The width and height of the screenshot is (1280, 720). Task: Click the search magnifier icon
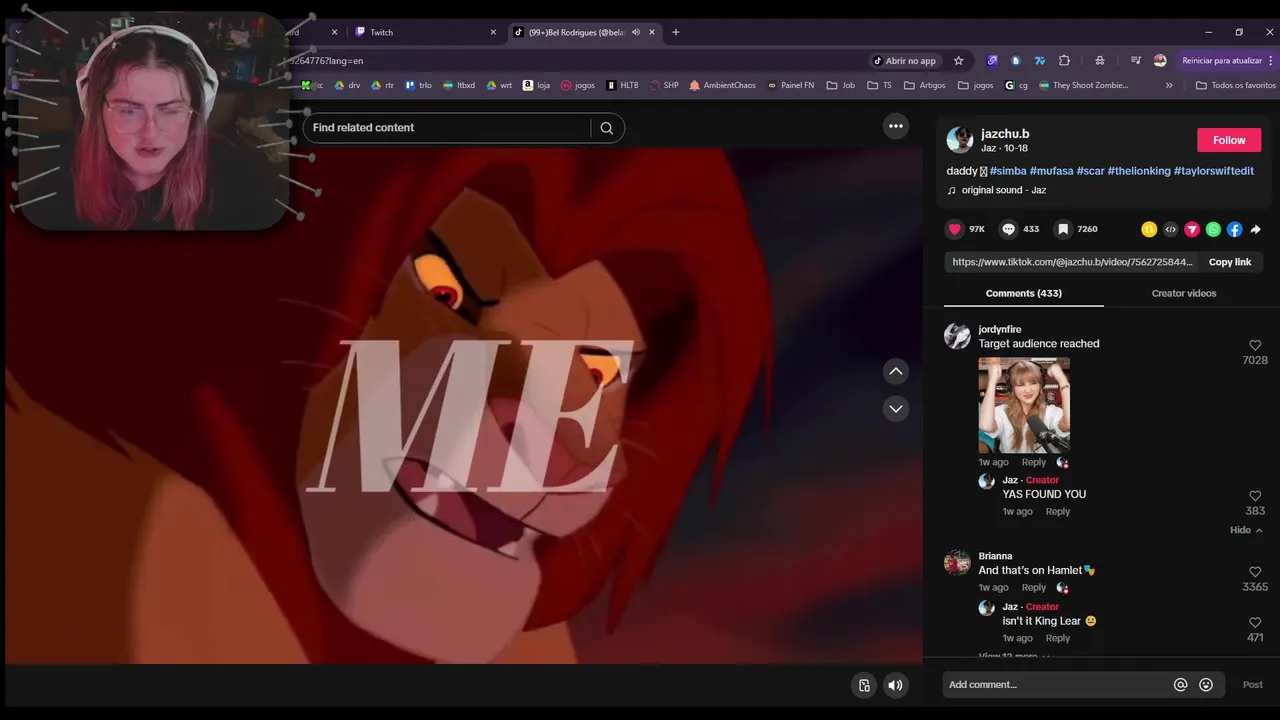pos(606,128)
